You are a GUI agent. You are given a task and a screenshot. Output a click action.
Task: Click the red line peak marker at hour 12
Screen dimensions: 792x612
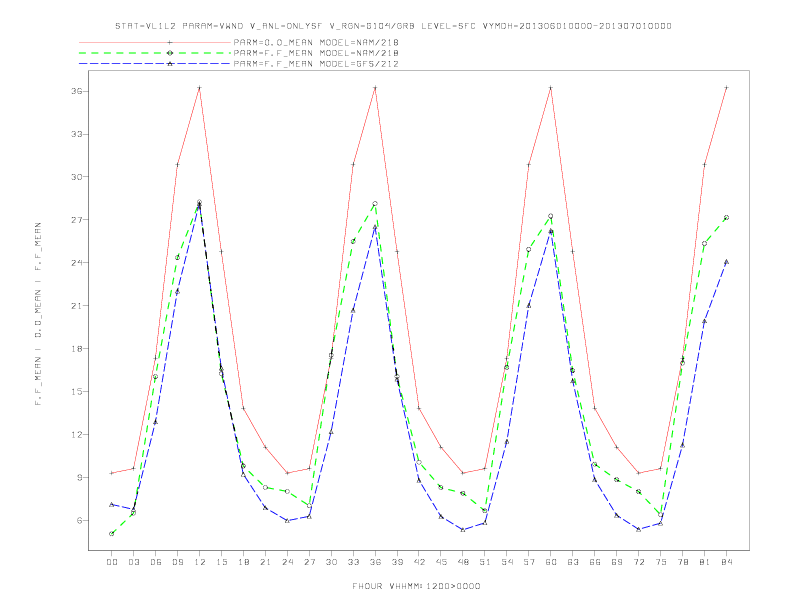point(200,88)
